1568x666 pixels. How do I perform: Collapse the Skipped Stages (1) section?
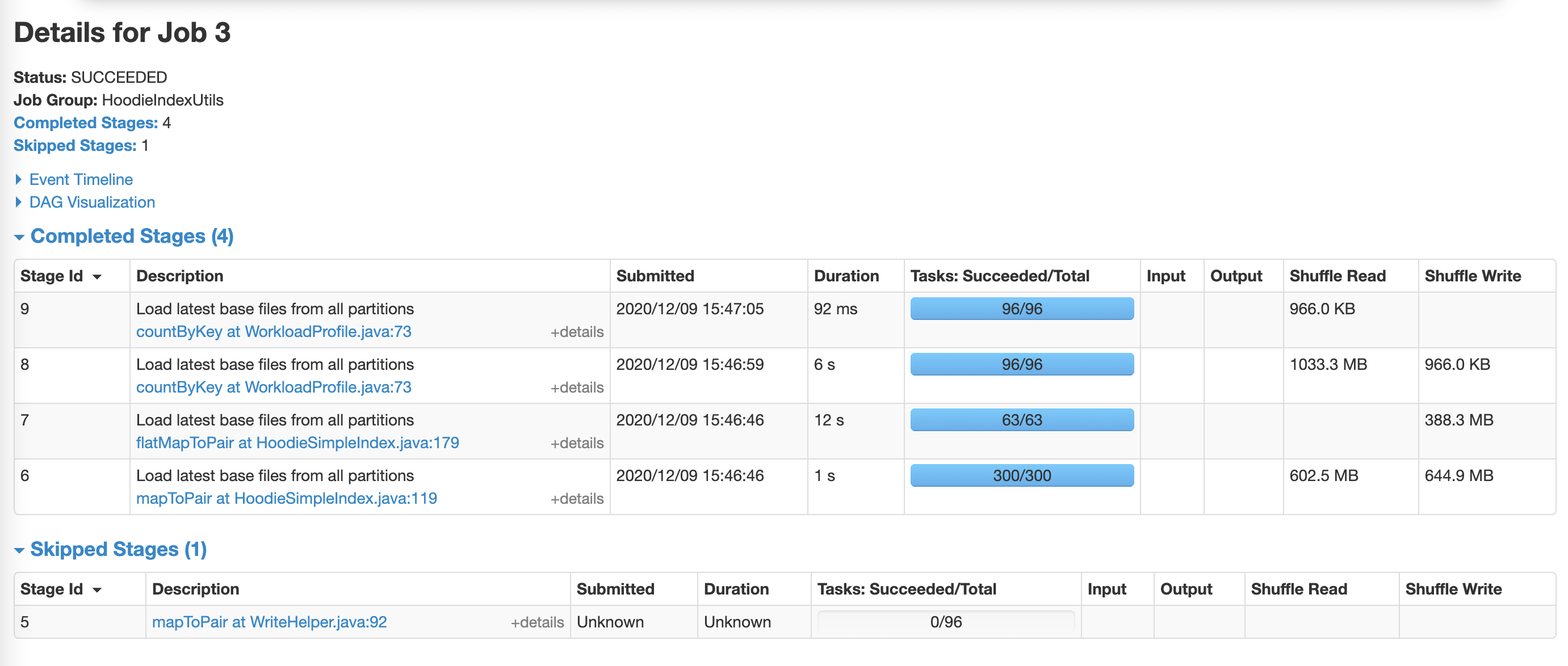point(118,549)
